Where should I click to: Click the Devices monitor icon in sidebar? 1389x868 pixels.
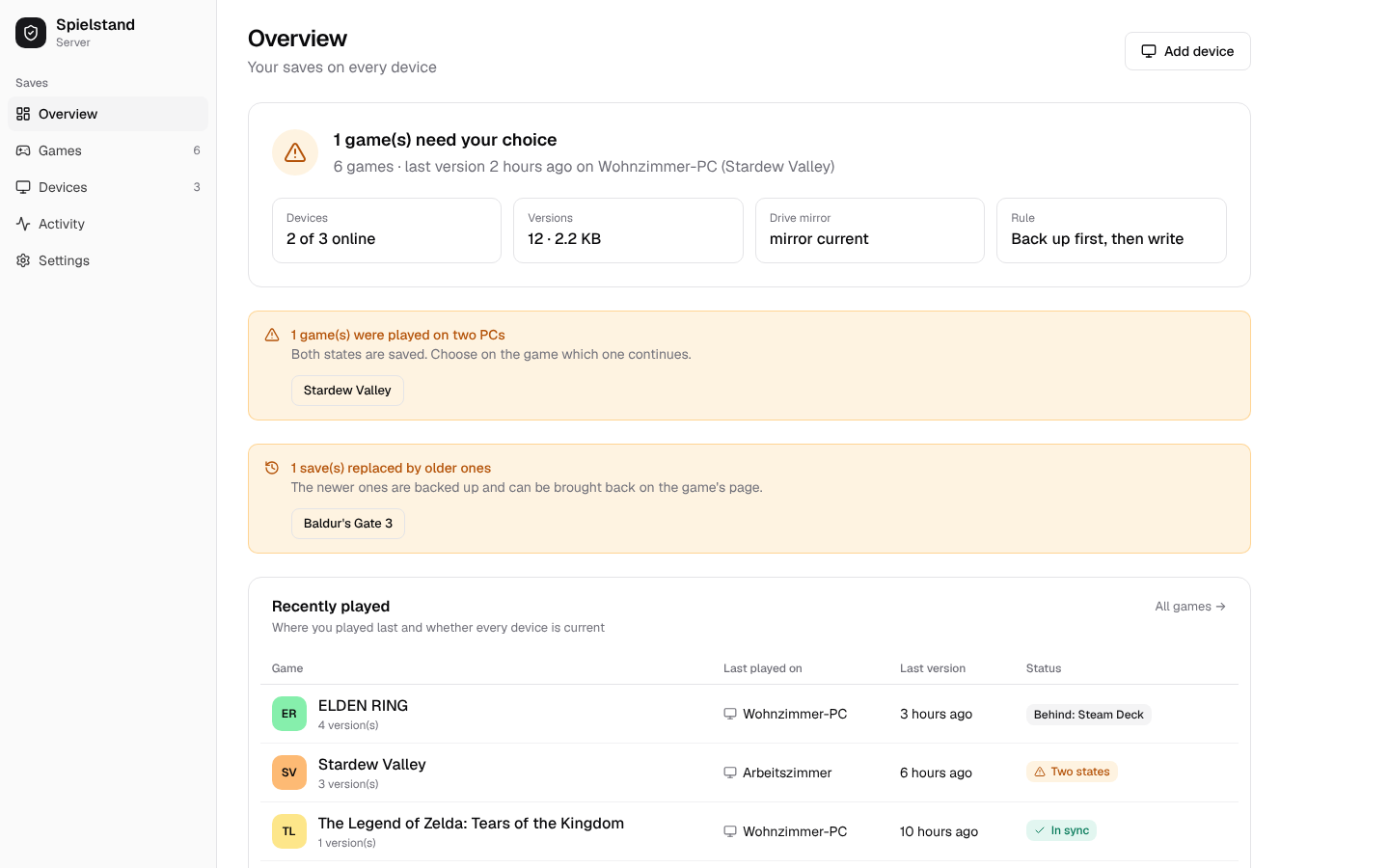[23, 187]
